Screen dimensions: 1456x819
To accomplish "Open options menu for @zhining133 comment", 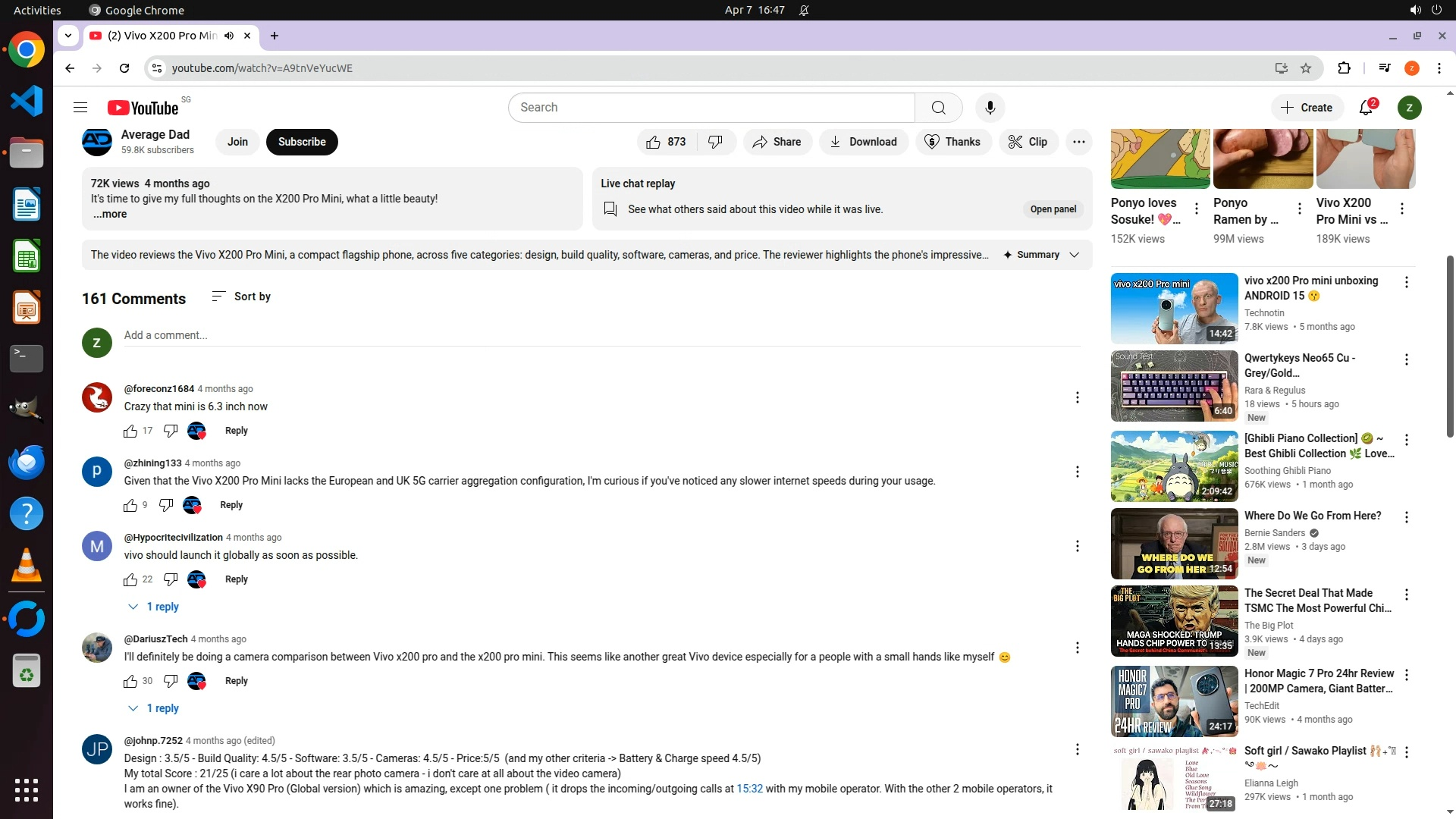I will pos(1077,472).
